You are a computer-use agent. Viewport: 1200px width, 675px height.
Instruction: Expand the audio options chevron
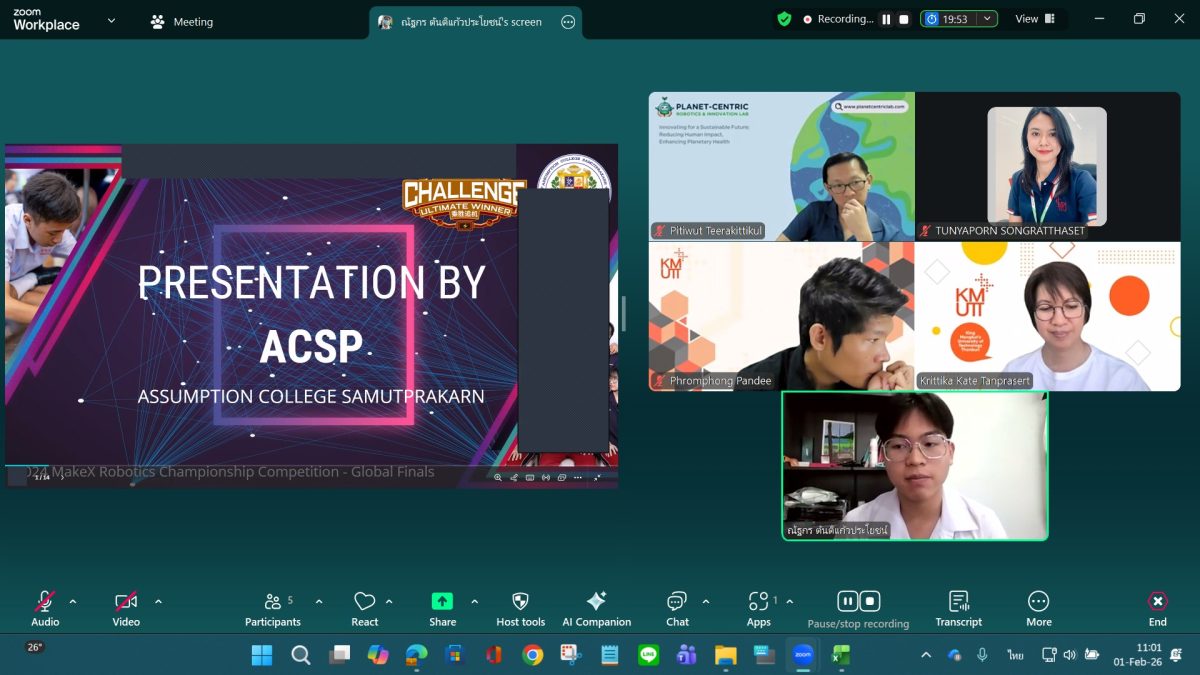tap(73, 602)
